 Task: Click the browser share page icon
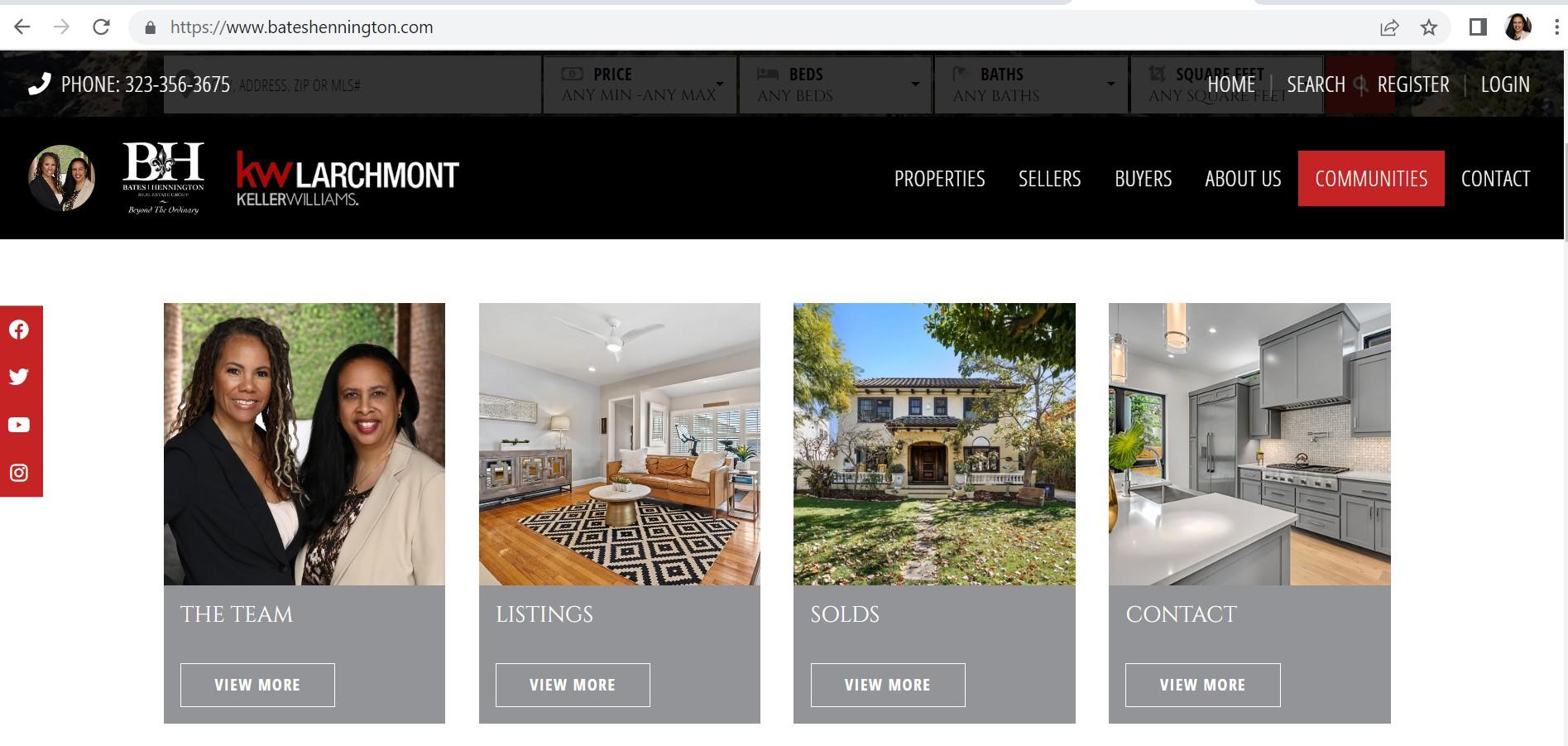(1389, 27)
